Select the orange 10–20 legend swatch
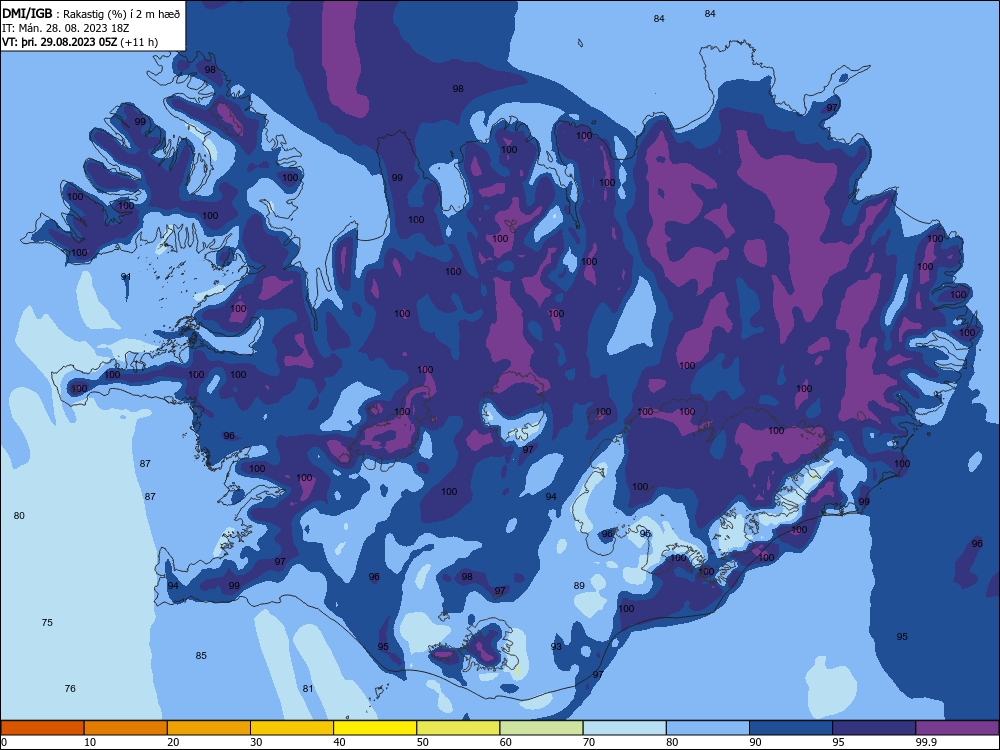 tap(126, 728)
